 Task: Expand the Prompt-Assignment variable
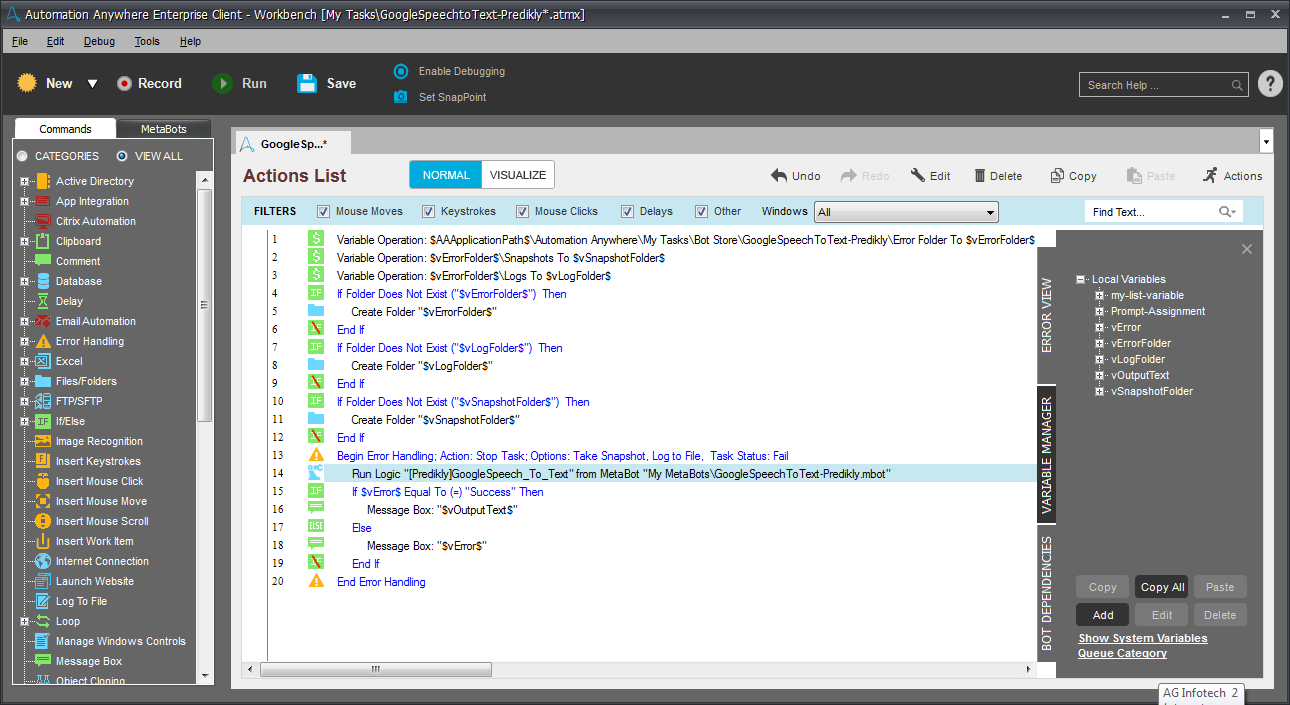pos(1099,311)
